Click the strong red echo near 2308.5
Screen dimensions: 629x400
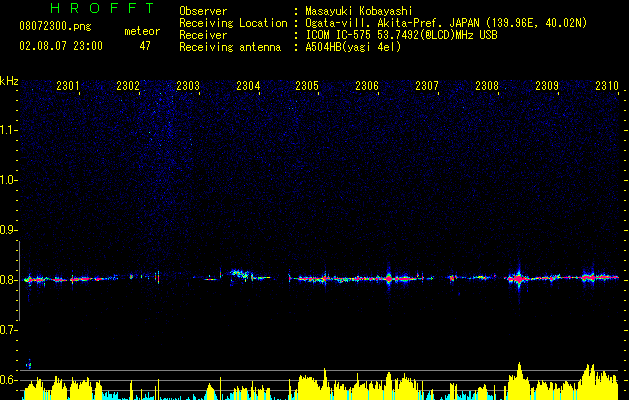519,278
